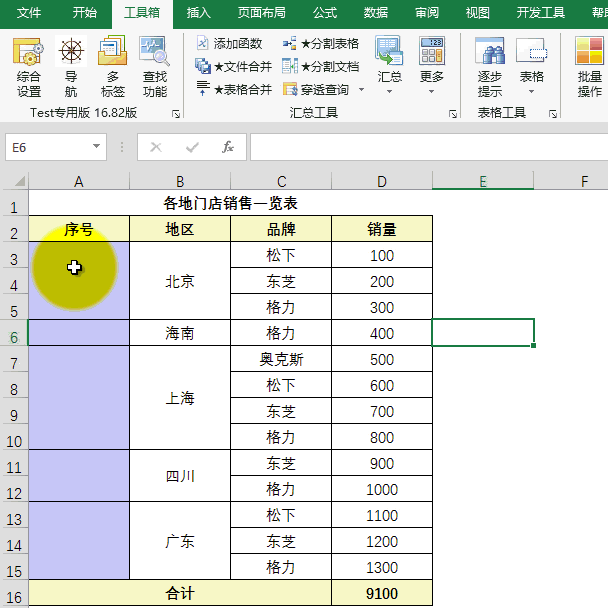Open the 公式 ribbon tab
Image resolution: width=608 pixels, height=608 pixels.
(x=324, y=13)
